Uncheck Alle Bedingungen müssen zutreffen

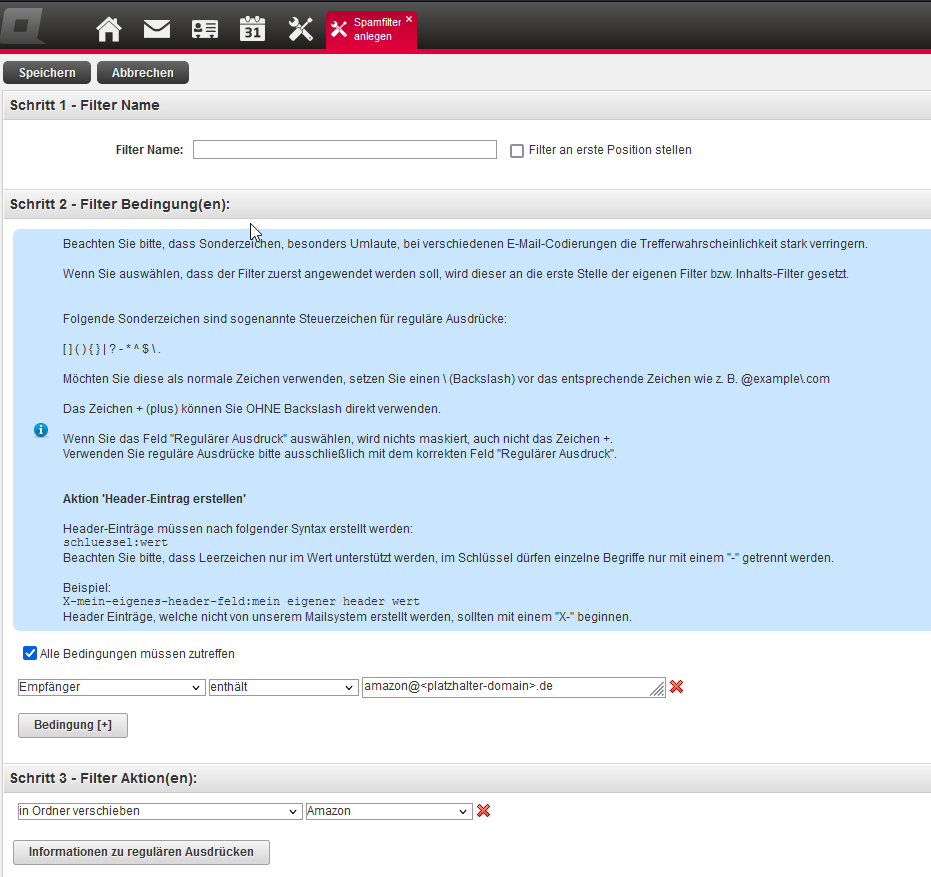30,653
